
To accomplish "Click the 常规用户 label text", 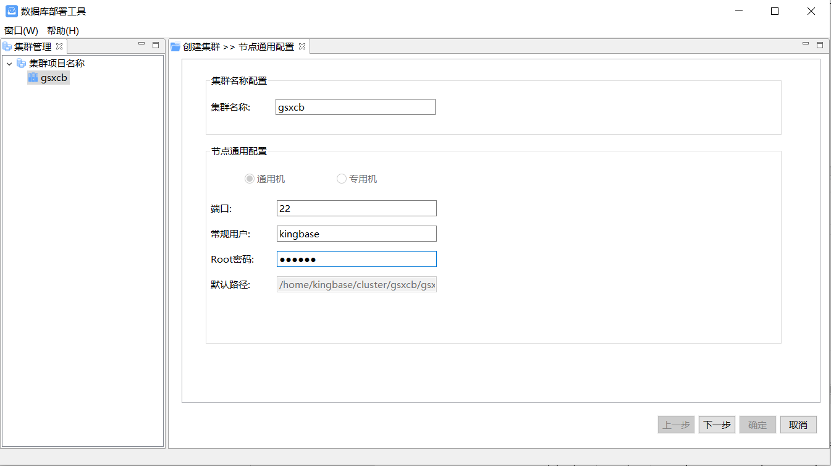I will 230,234.
